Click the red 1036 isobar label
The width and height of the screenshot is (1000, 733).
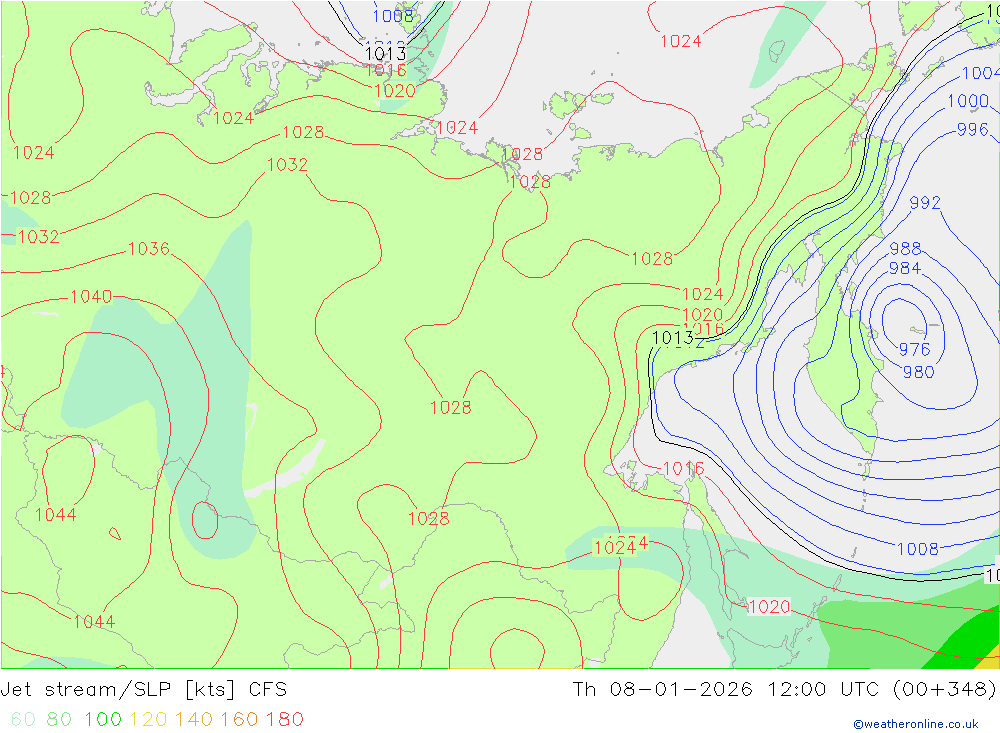(149, 249)
